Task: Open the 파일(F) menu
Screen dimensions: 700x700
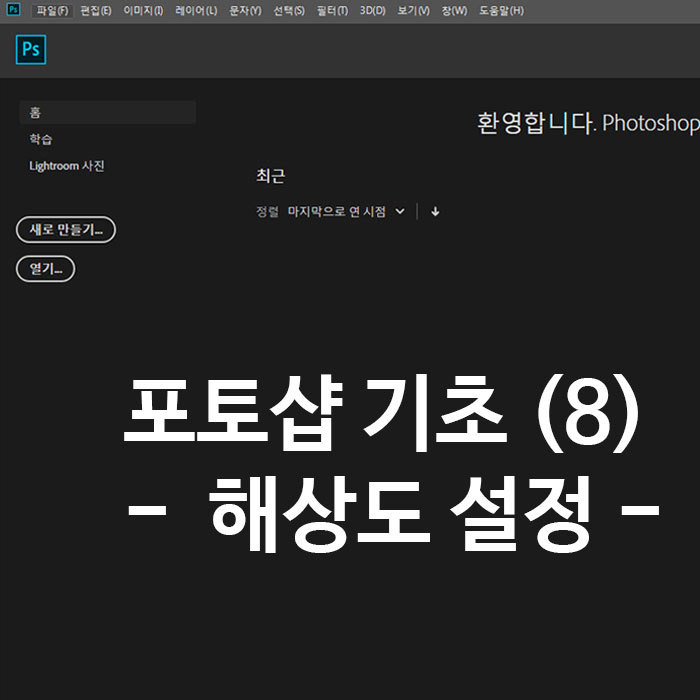Action: (x=52, y=11)
